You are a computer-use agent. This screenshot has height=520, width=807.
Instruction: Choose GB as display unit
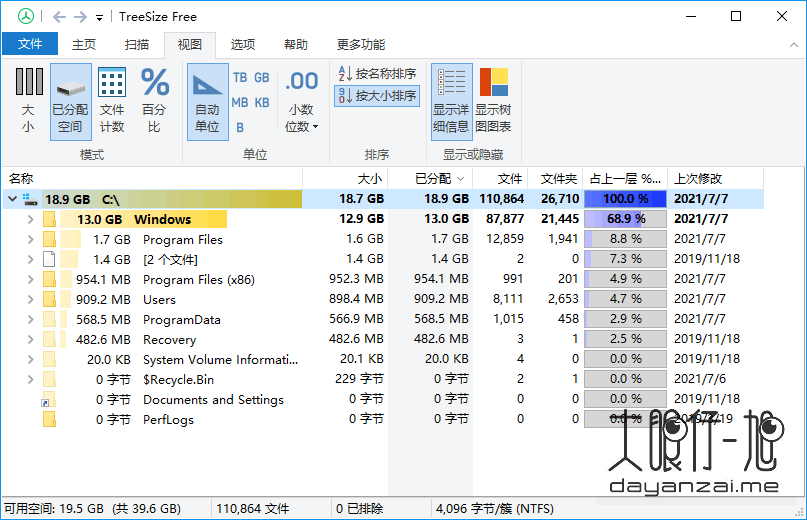[261, 78]
